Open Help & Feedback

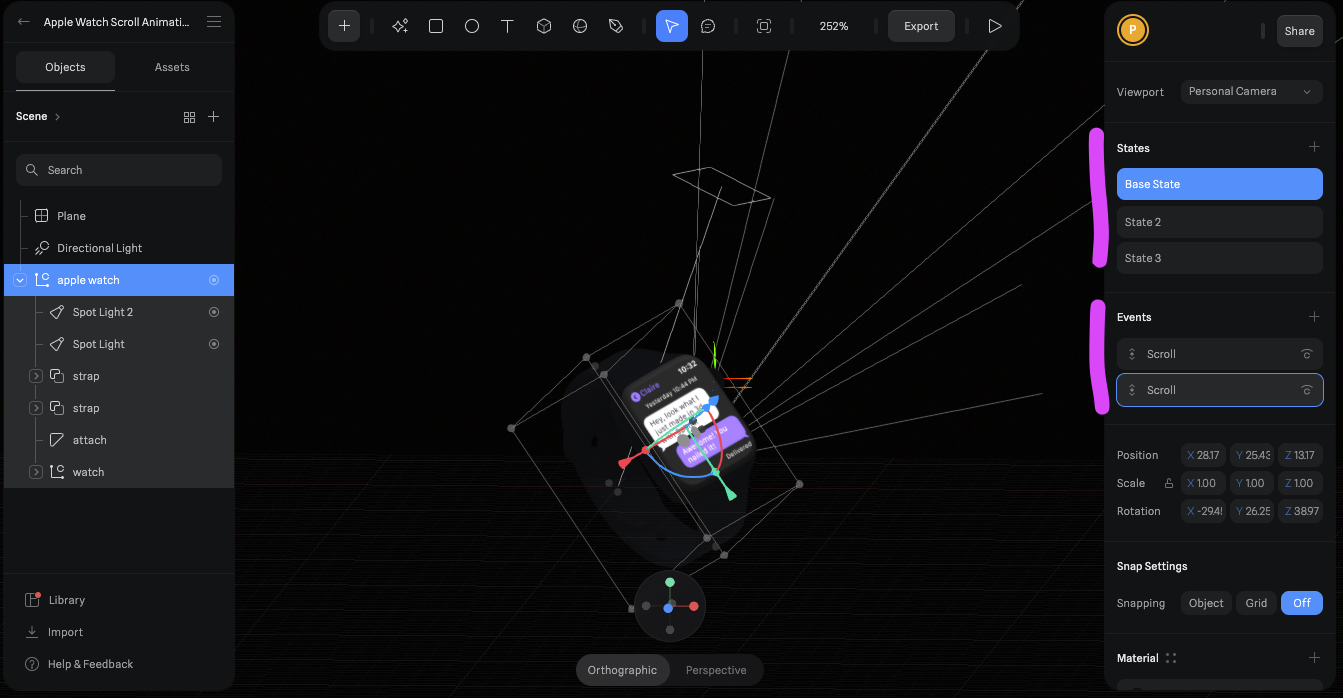[90, 664]
